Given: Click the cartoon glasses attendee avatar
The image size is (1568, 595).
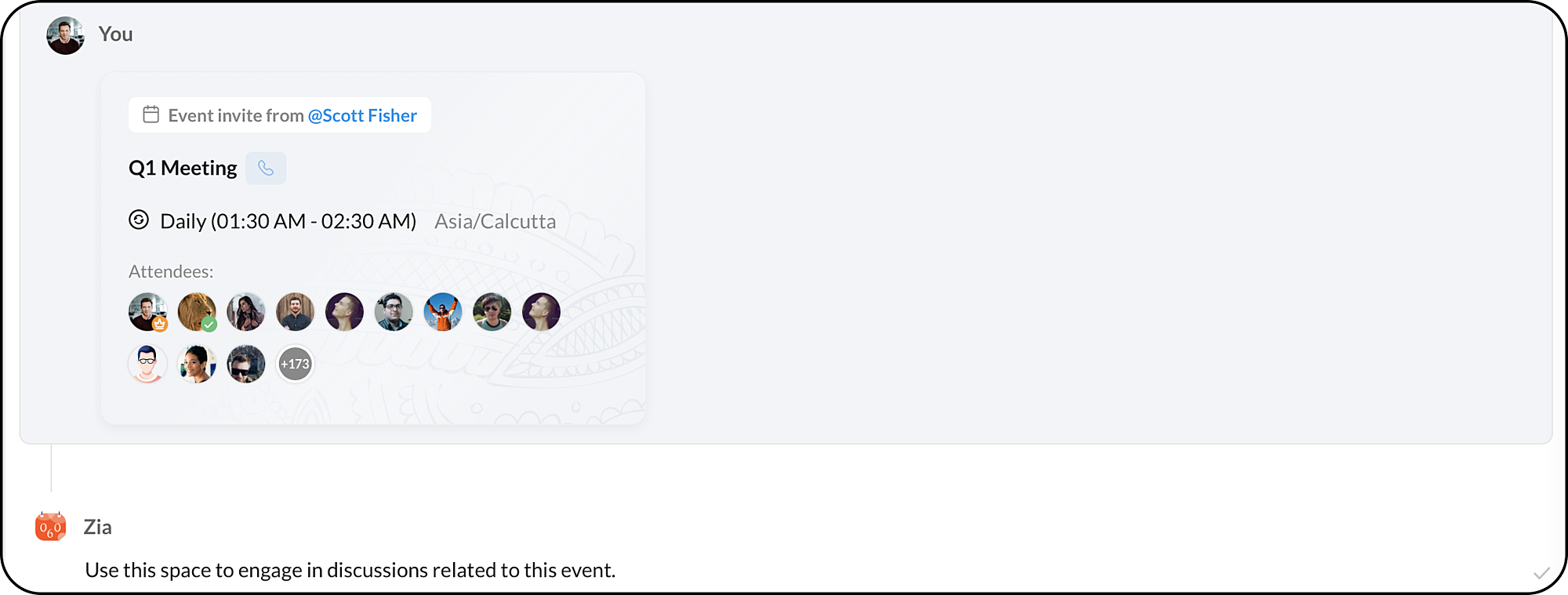Looking at the screenshot, I should click(x=147, y=364).
